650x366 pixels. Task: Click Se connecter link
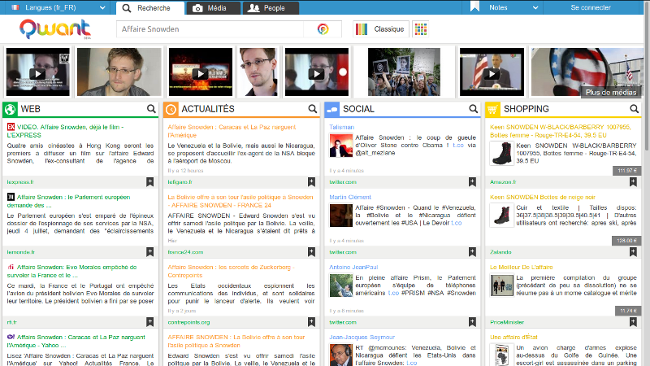pyautogui.click(x=590, y=7)
